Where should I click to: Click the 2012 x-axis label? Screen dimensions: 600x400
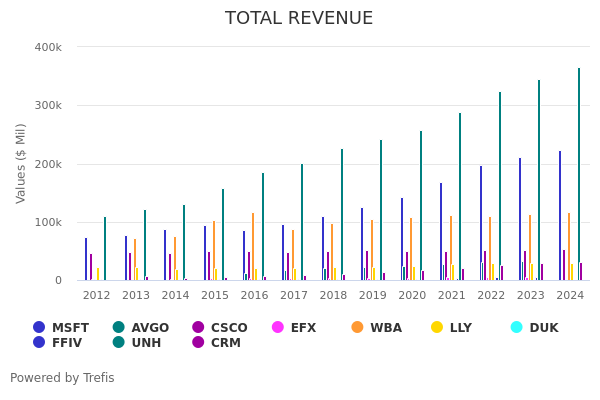(97, 295)
